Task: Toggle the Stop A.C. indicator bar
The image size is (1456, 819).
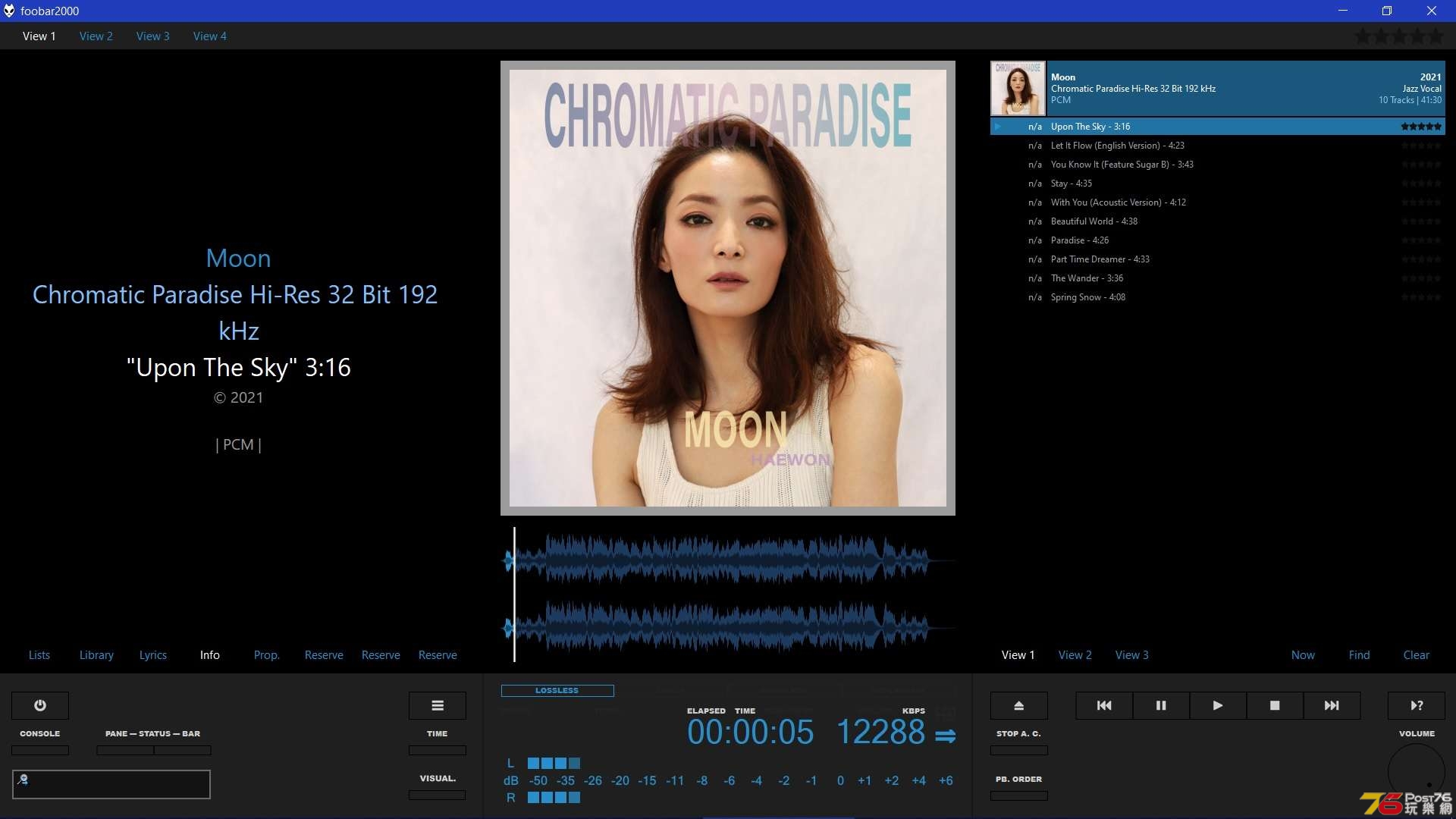Action: pos(1019,750)
